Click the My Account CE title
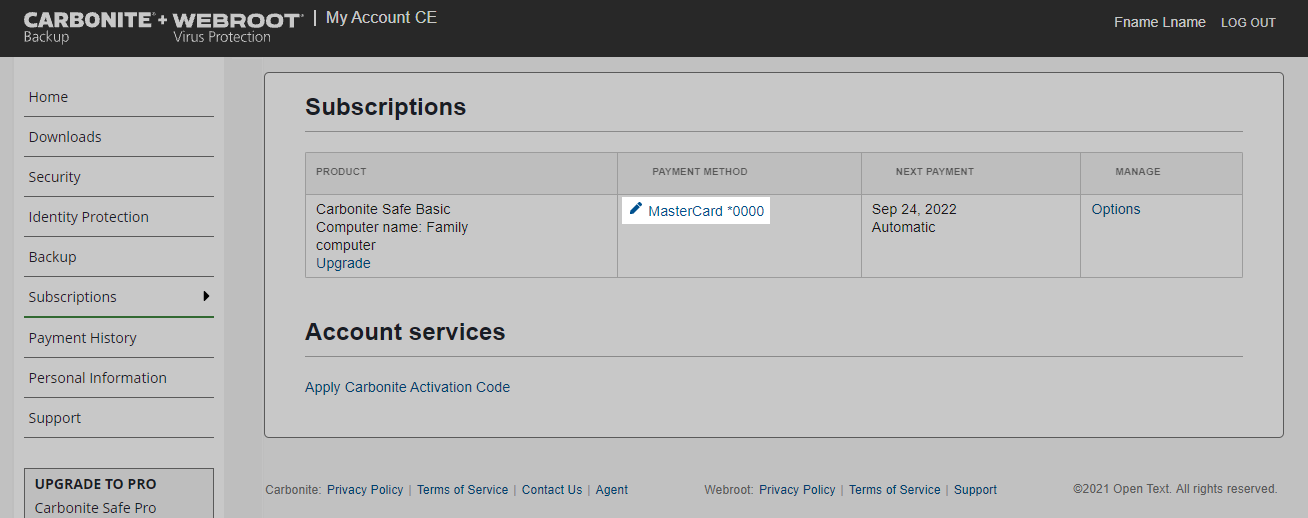This screenshot has width=1308, height=518. [x=381, y=18]
